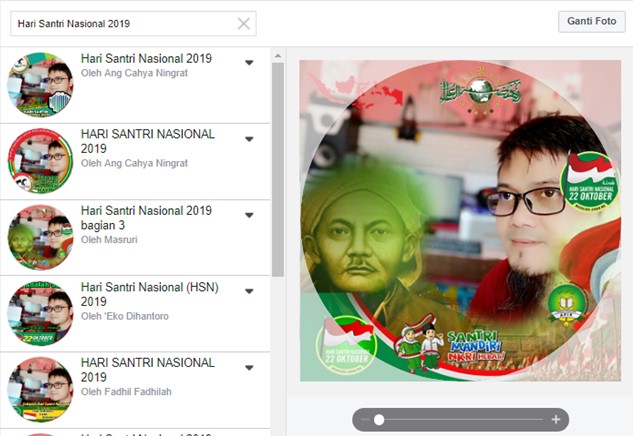Click 'Oleh 'Eko Dihantoro' author text
The image size is (633, 436).
(x=125, y=316)
